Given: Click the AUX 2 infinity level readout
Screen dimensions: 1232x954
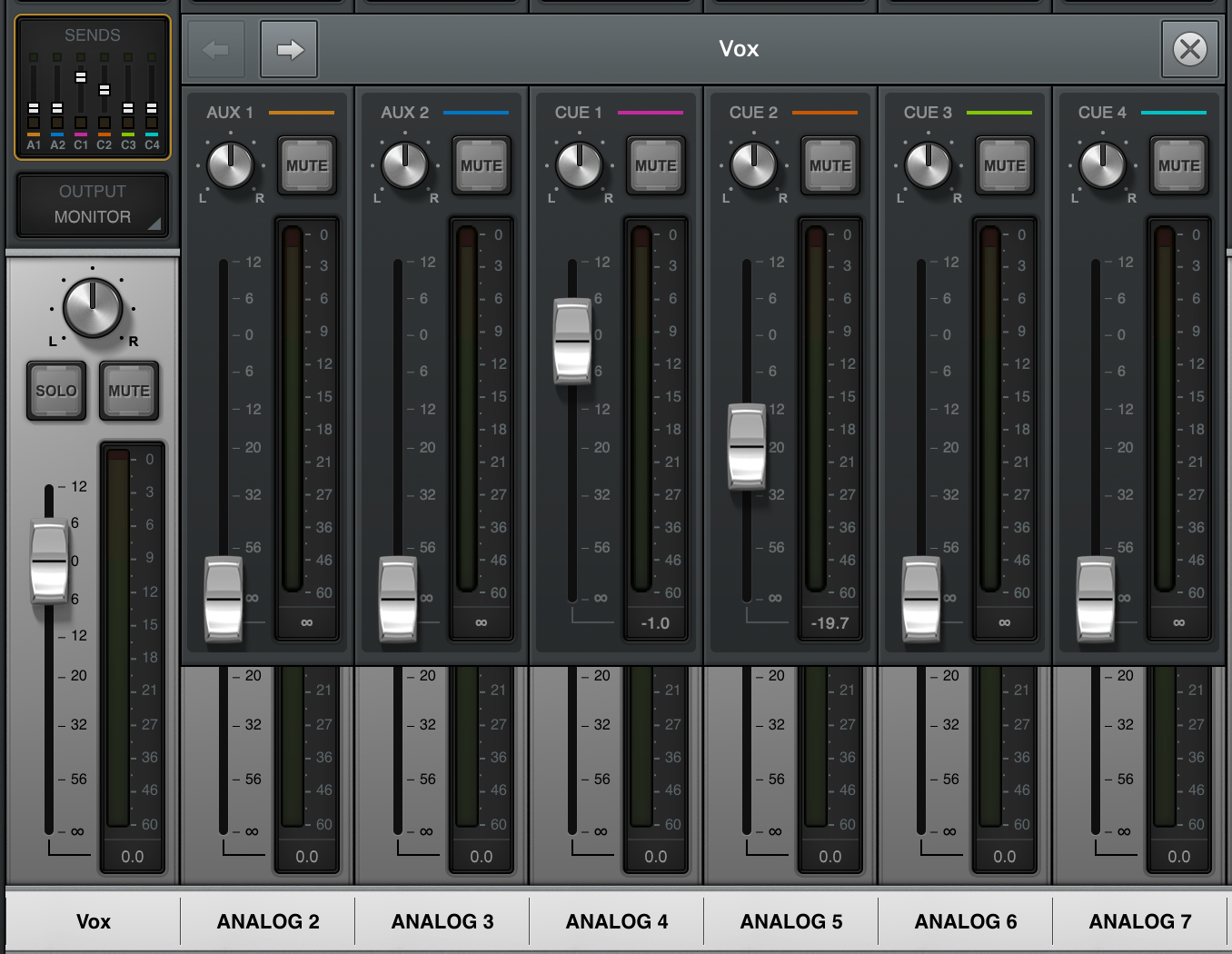Looking at the screenshot, I should 481,623.
